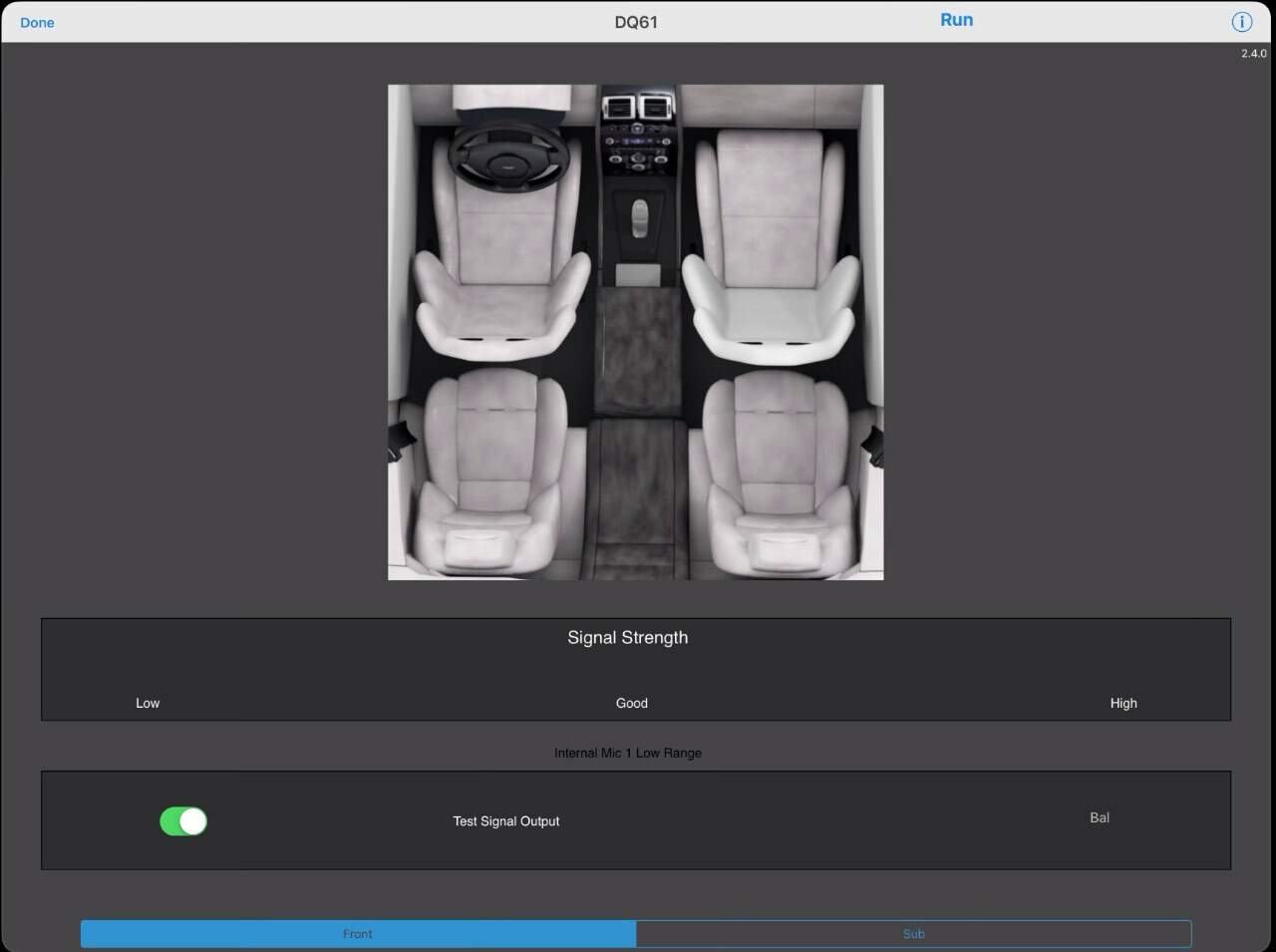Click the DQ61 title

point(636,22)
